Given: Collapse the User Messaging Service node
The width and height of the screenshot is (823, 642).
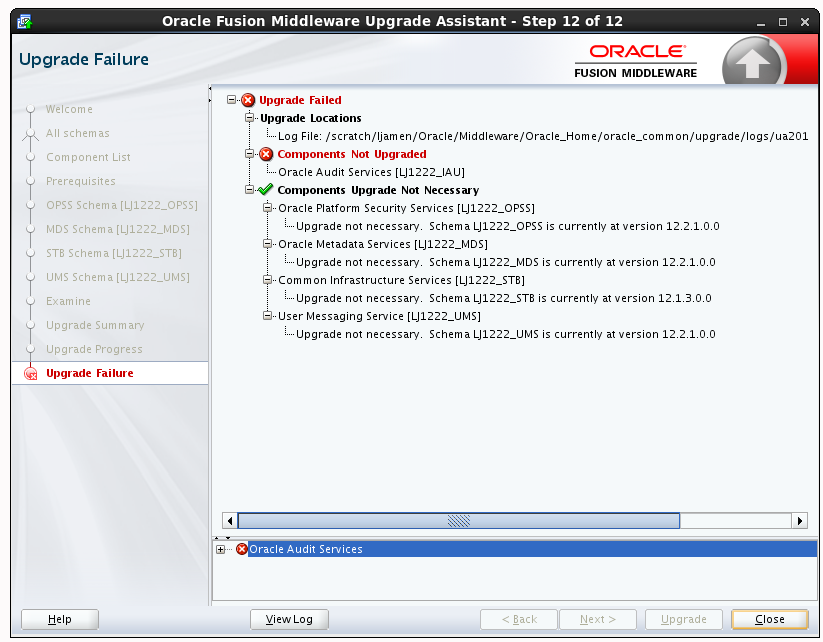Looking at the screenshot, I should 267,315.
